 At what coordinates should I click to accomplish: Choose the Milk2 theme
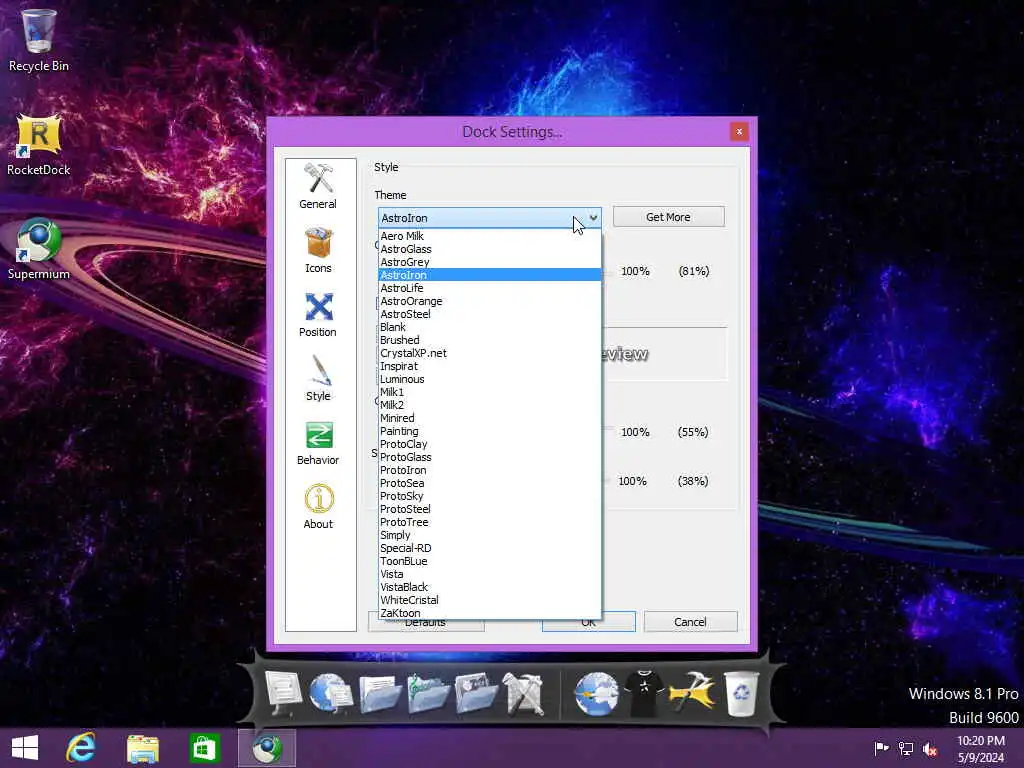[x=490, y=405]
